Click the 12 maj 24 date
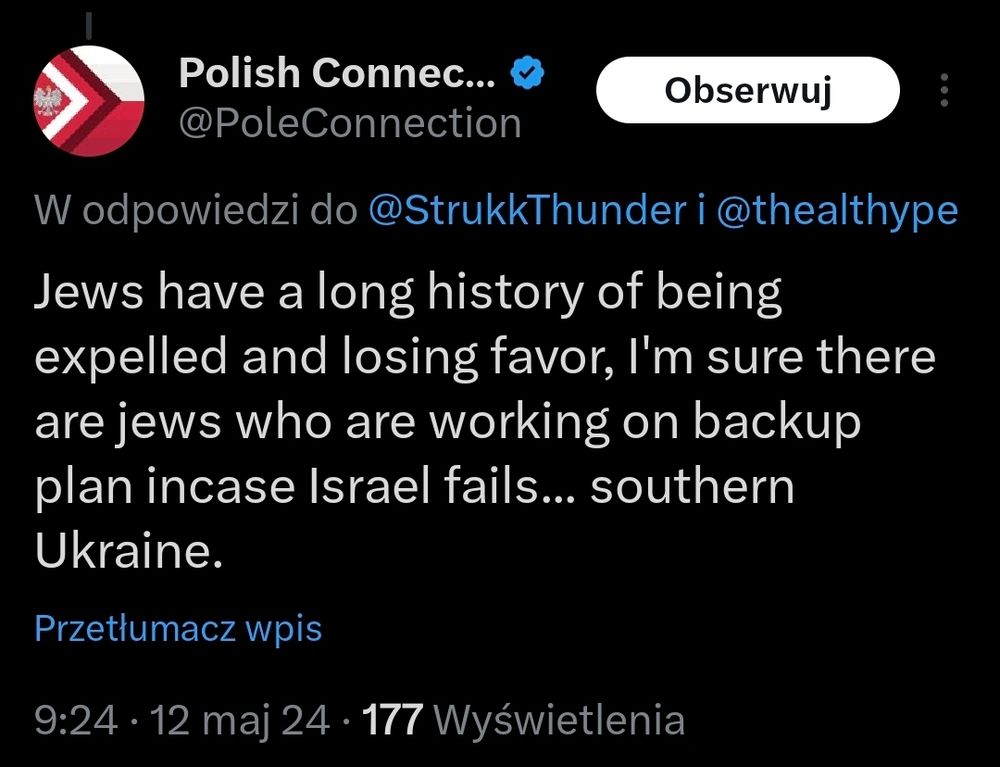 click(240, 719)
